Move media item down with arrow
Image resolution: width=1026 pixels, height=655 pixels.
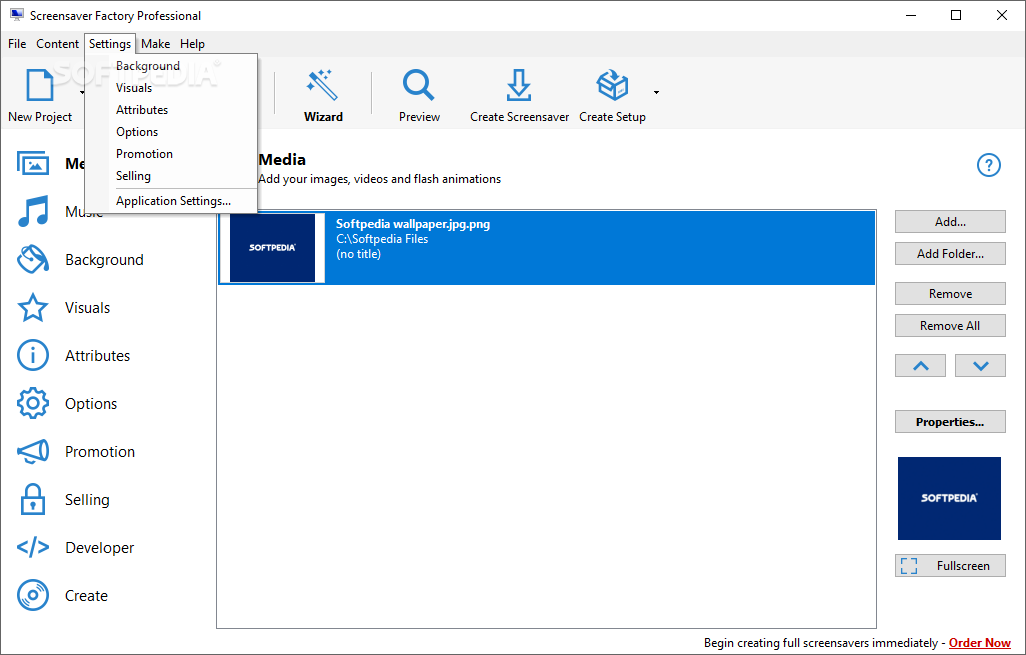tap(980, 366)
